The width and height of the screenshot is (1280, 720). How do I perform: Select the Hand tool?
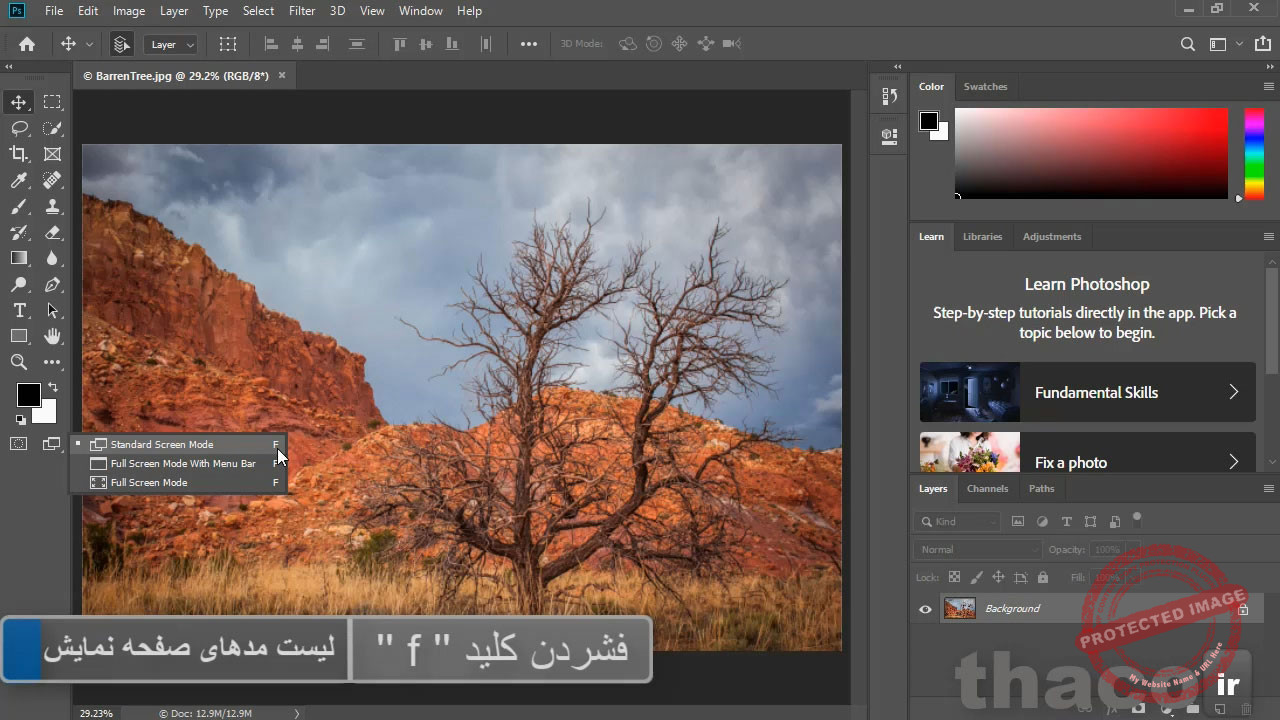(52, 337)
